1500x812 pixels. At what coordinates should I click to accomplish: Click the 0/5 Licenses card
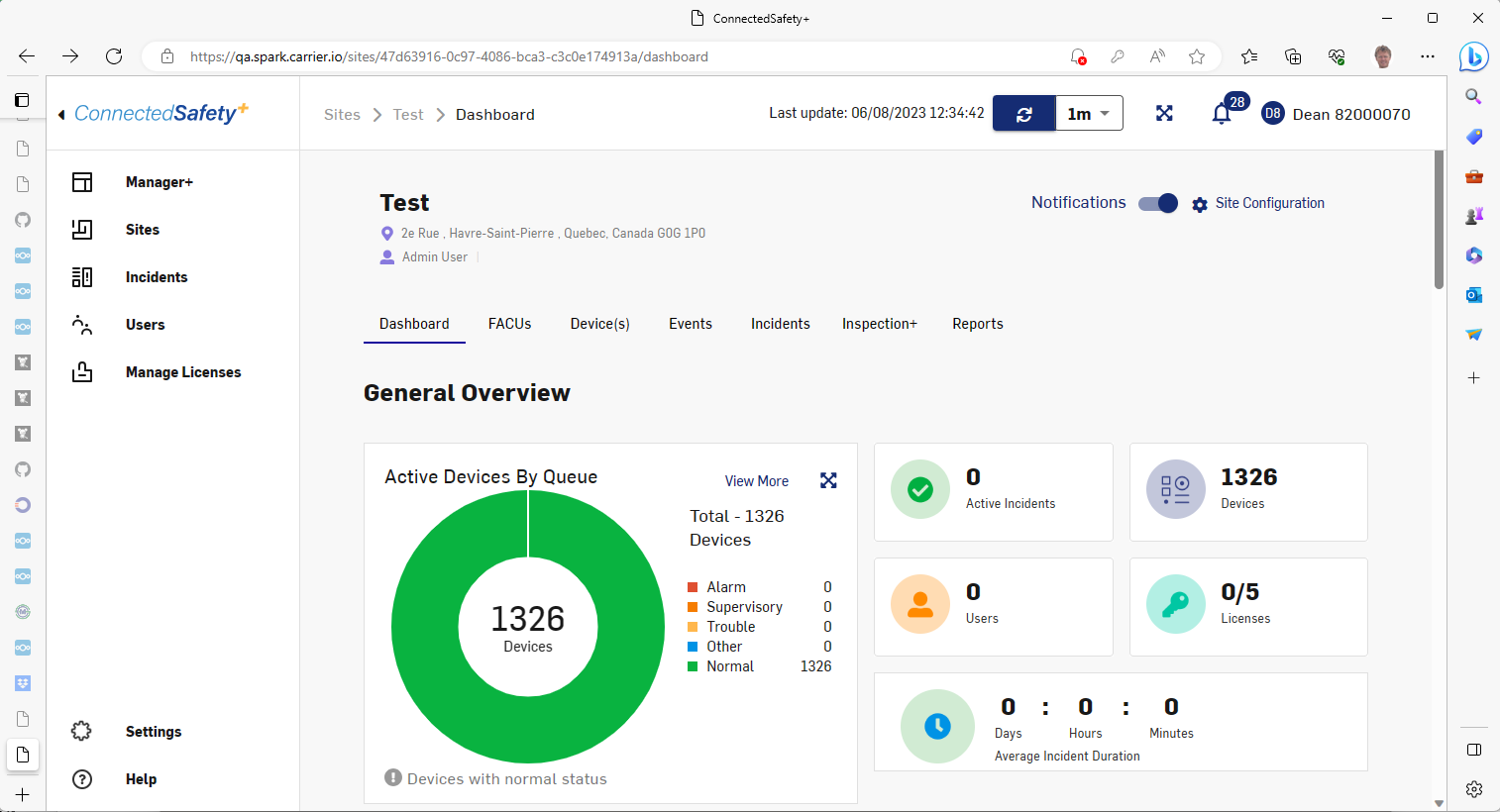[x=1248, y=607]
